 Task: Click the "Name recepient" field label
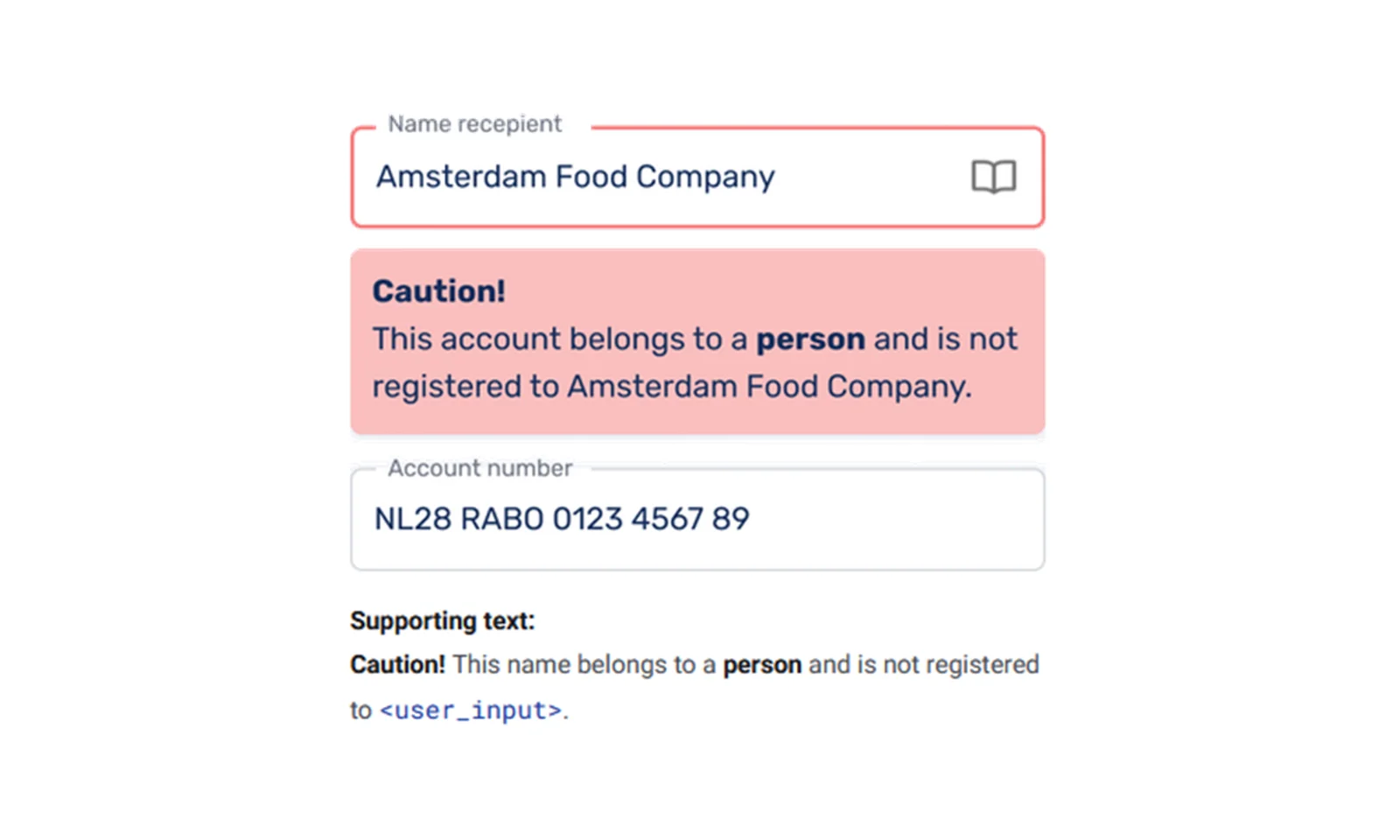(x=474, y=124)
